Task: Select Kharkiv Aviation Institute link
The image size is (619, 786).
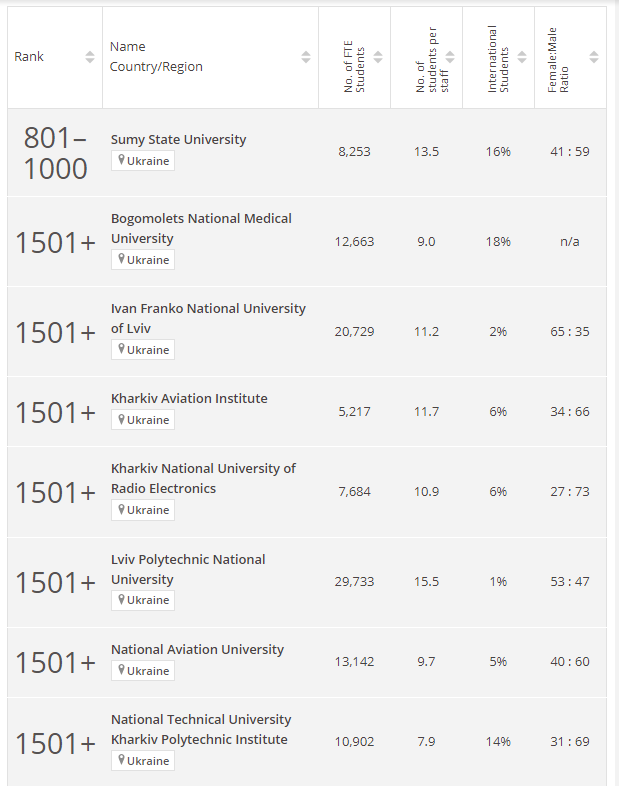Action: point(189,398)
